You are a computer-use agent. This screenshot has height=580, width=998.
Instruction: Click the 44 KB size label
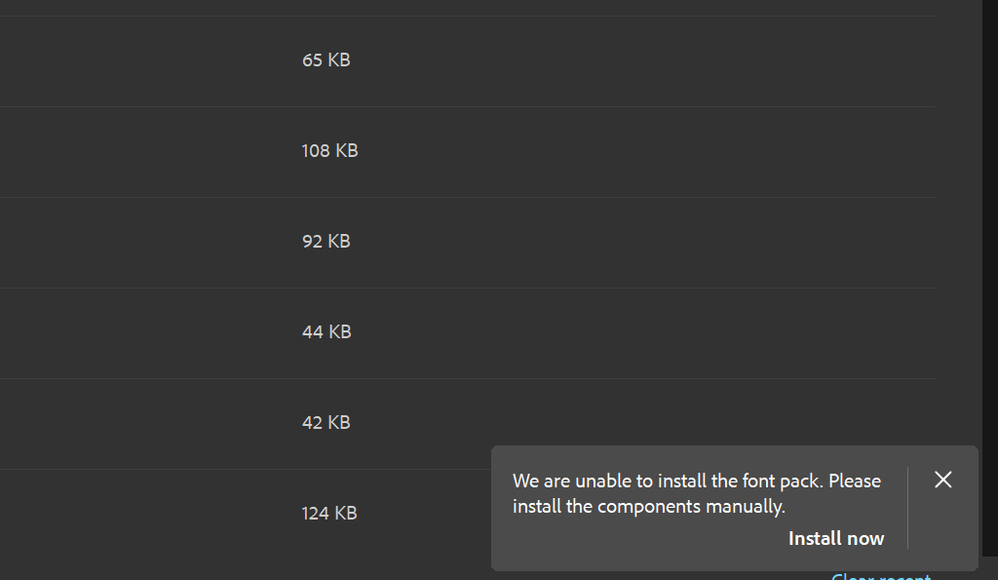[325, 332]
